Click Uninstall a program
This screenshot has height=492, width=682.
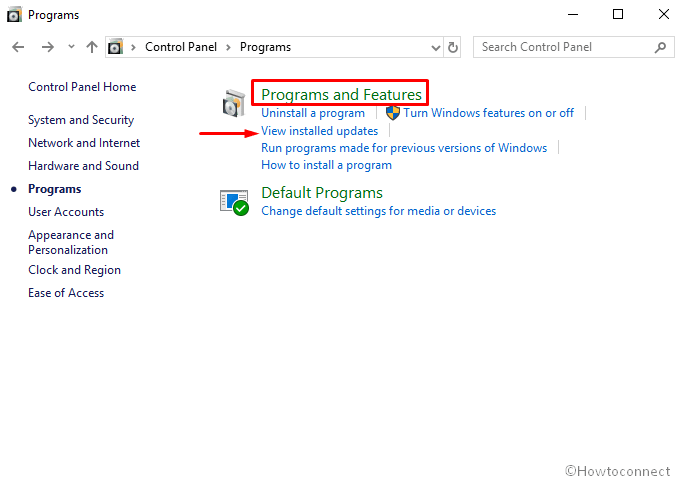[x=313, y=113]
